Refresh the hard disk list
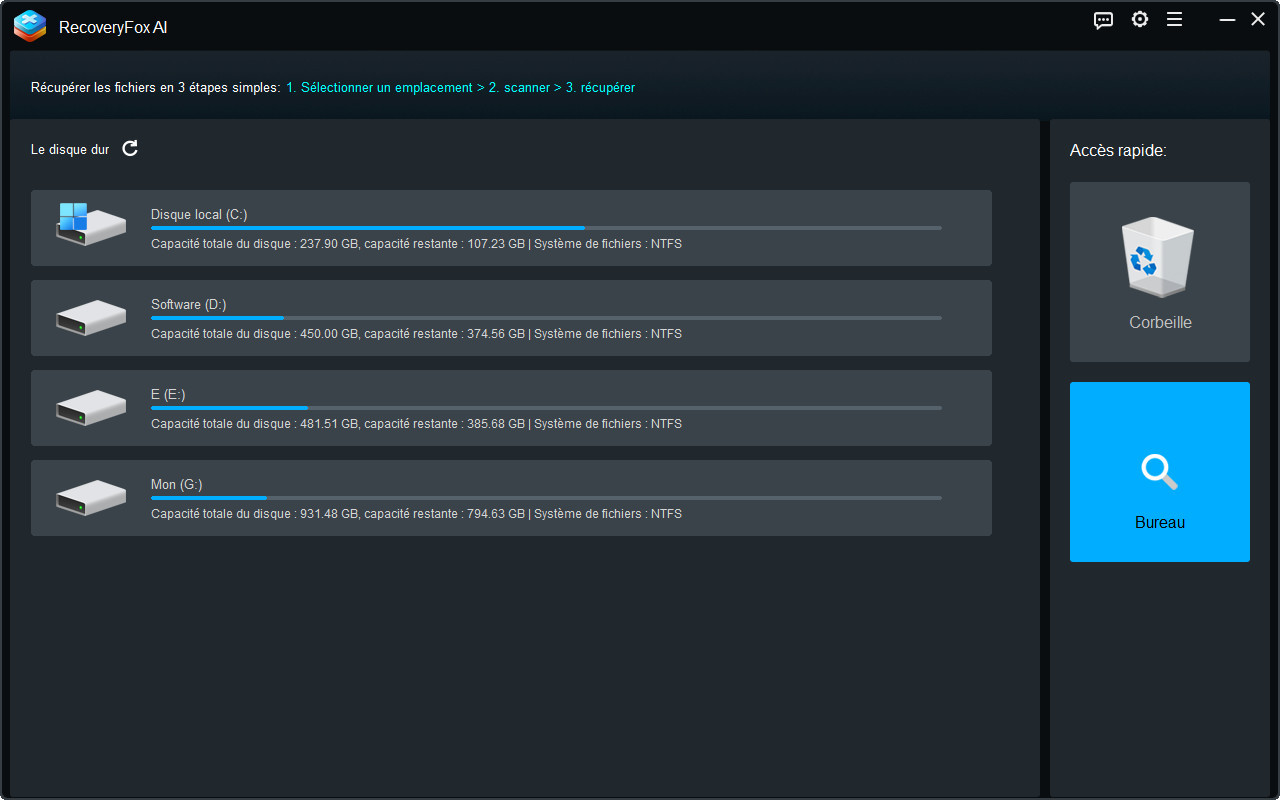1280x800 pixels. point(130,149)
